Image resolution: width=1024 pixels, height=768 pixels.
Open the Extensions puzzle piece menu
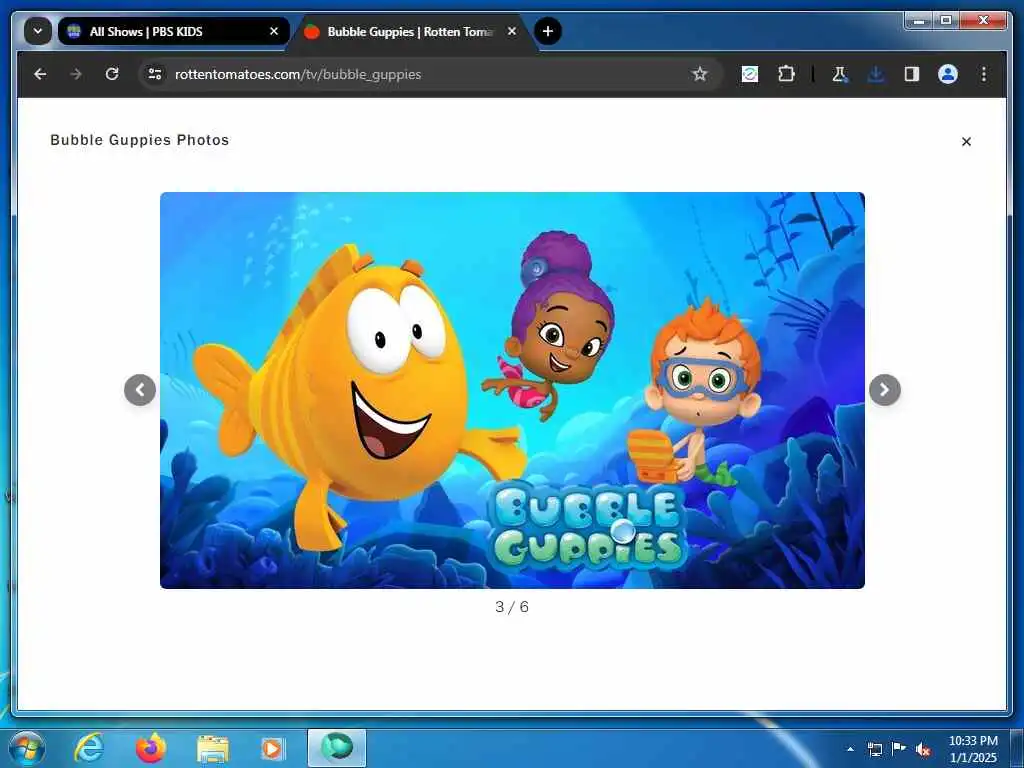tap(786, 74)
